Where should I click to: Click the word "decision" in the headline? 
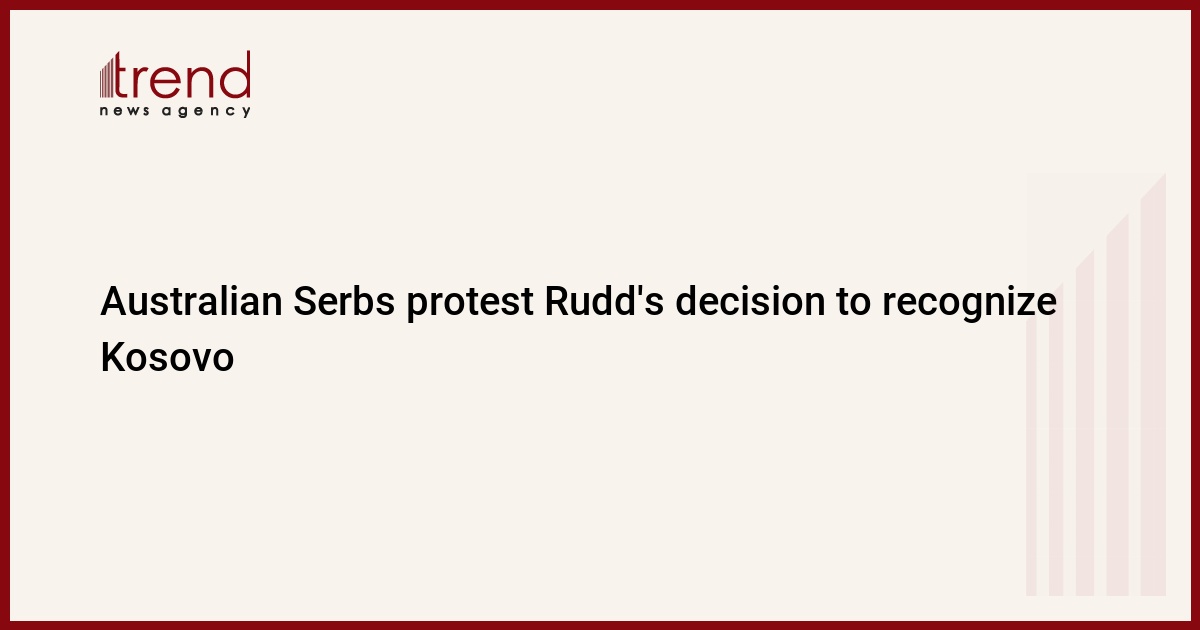(748, 302)
